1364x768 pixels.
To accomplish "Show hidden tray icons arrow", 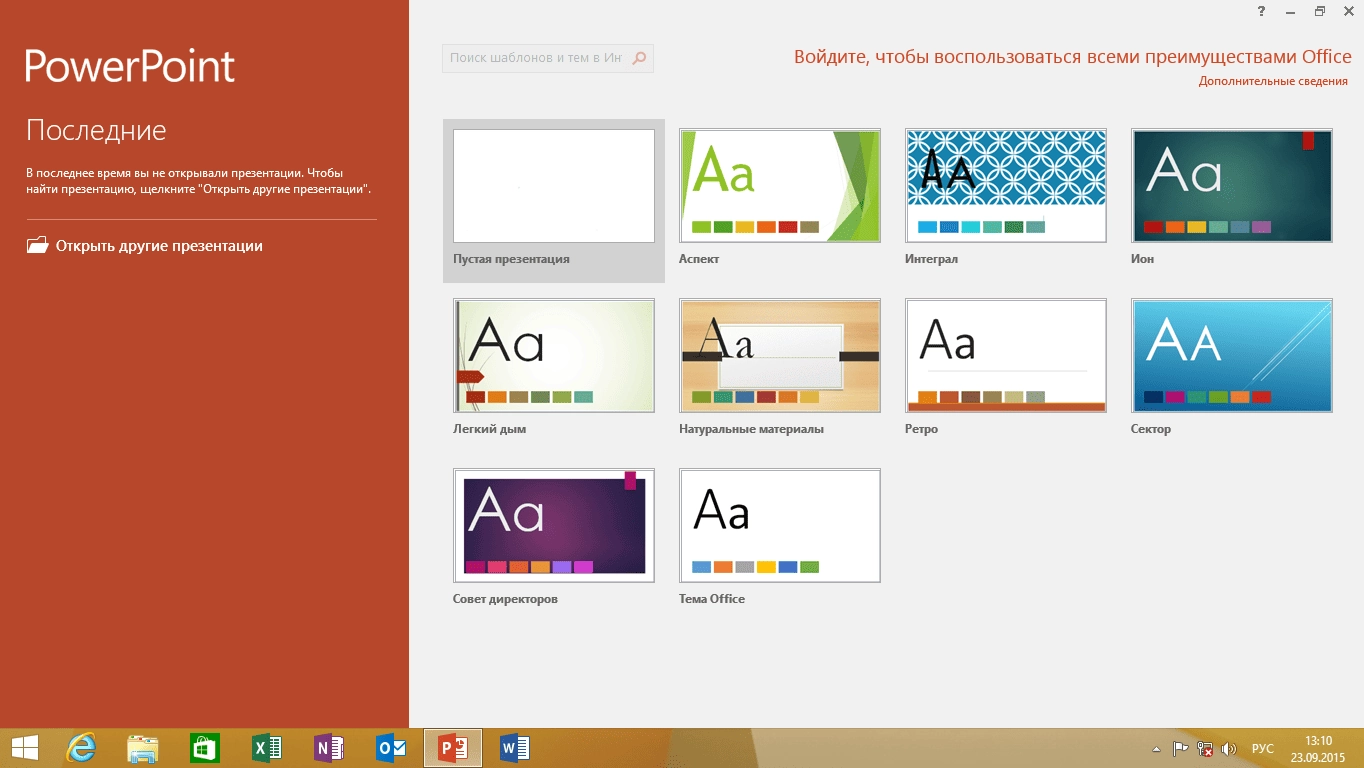I will [x=1157, y=748].
